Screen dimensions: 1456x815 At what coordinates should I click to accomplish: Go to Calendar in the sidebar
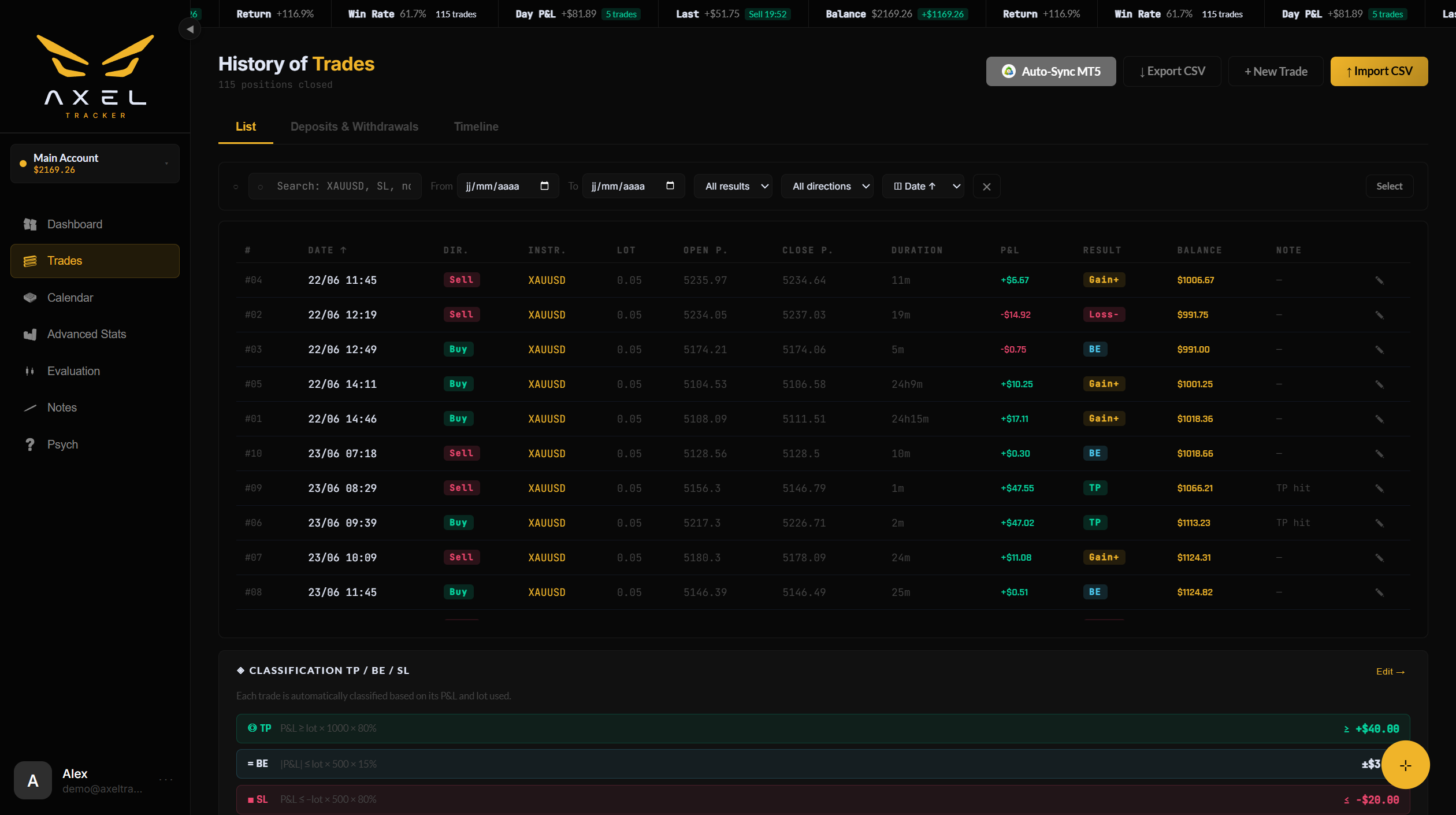(95, 298)
